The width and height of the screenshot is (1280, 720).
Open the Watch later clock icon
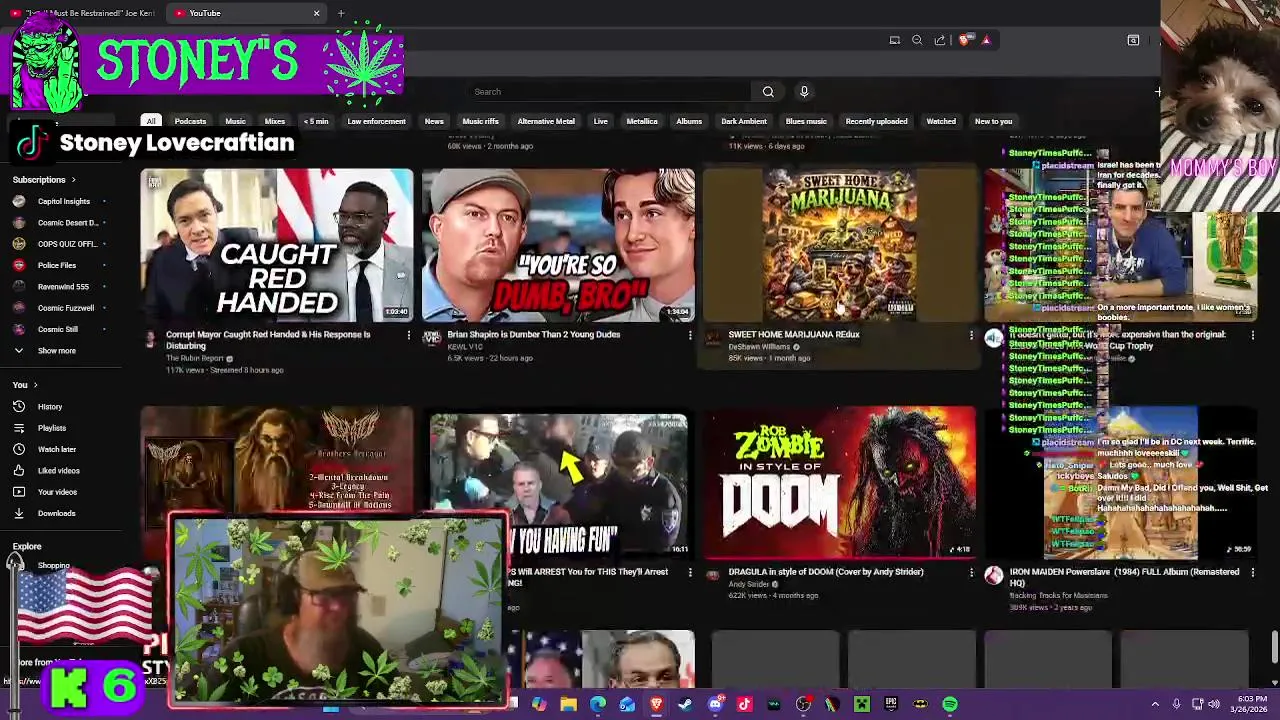(x=19, y=449)
